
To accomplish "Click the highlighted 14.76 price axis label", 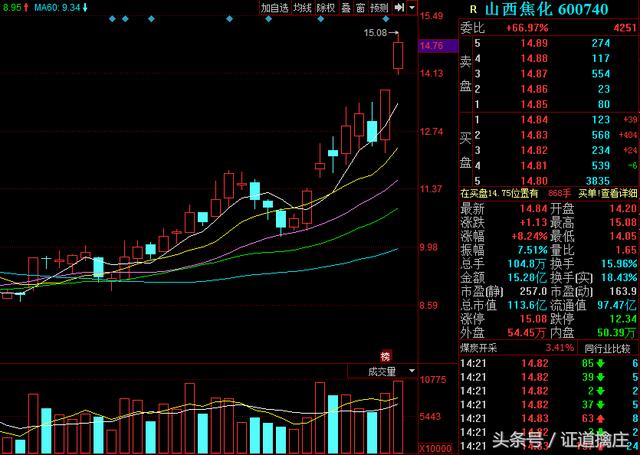I will (438, 45).
